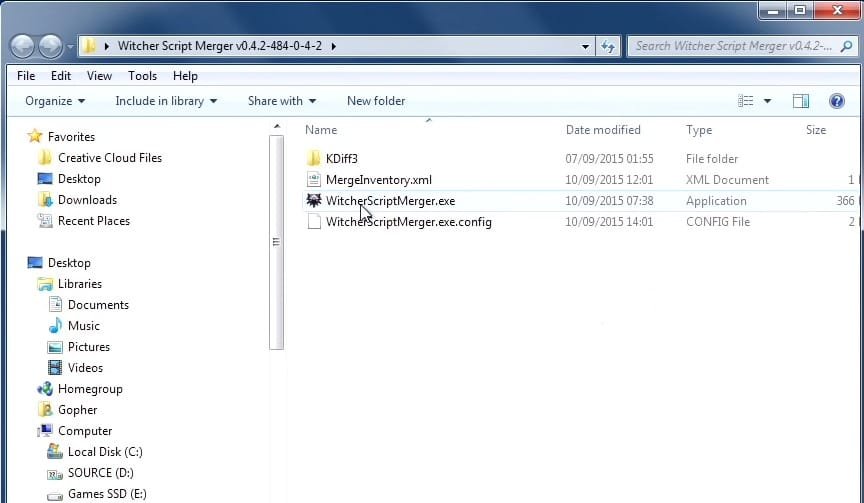
Task: Open the File menu
Action: (26, 76)
